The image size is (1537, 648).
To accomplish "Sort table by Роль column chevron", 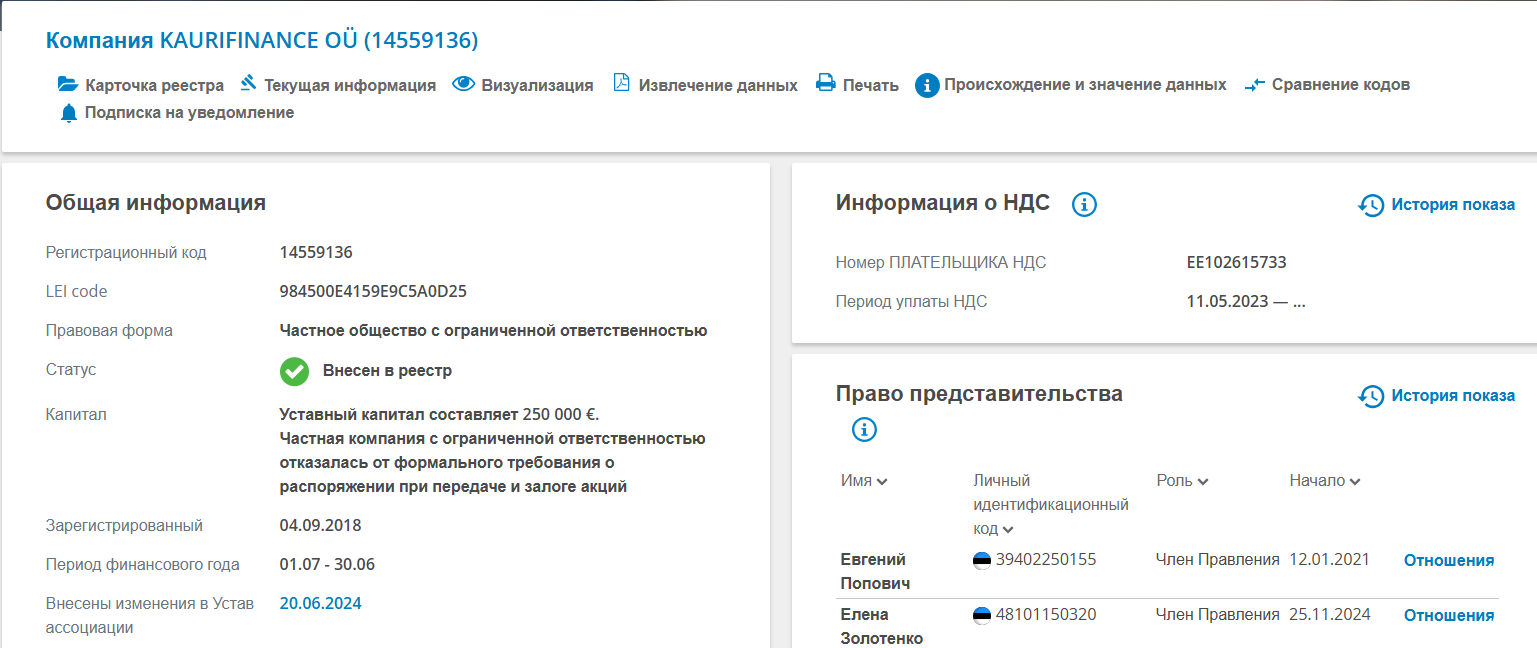I will pos(1203,481).
